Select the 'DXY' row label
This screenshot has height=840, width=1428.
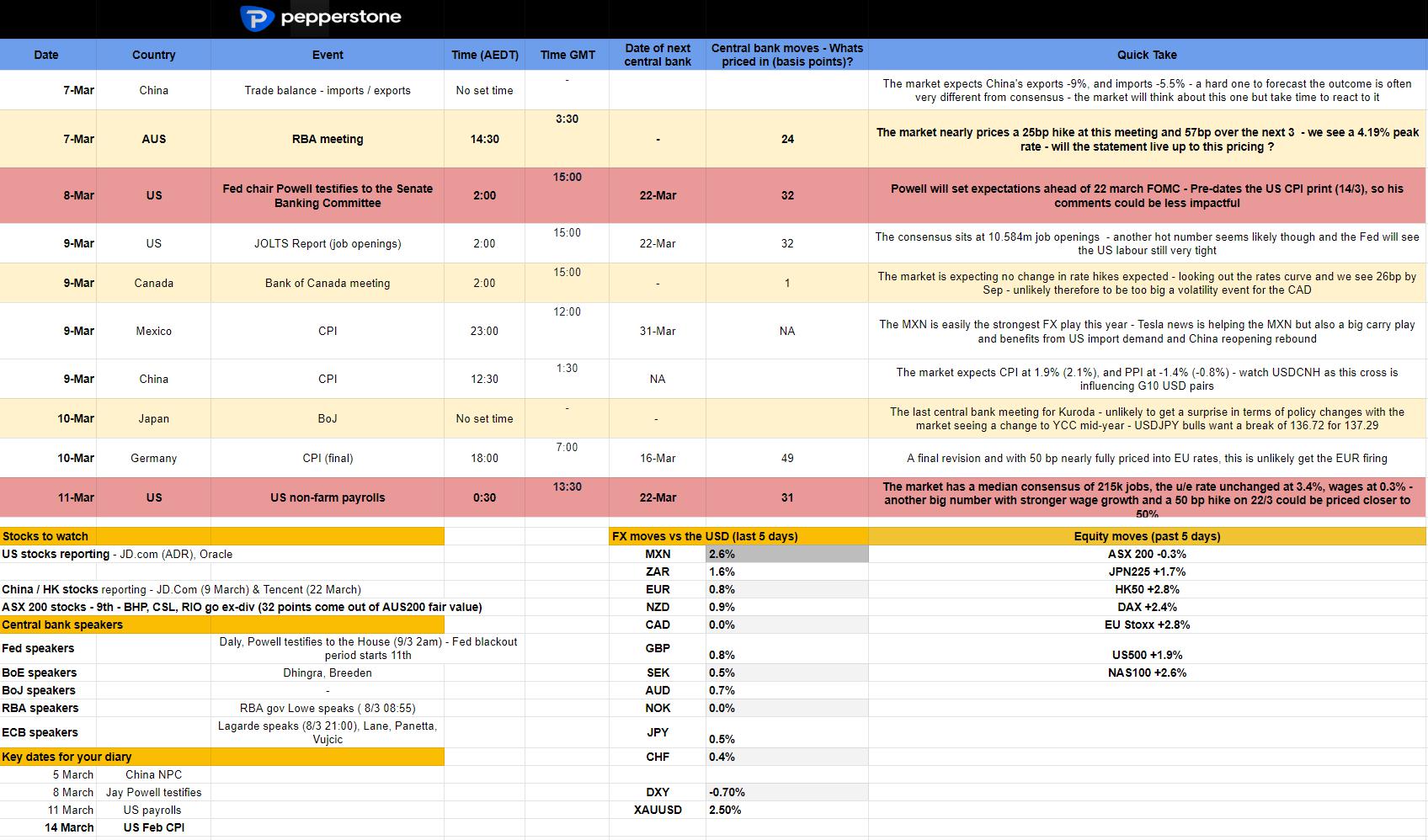coord(658,792)
